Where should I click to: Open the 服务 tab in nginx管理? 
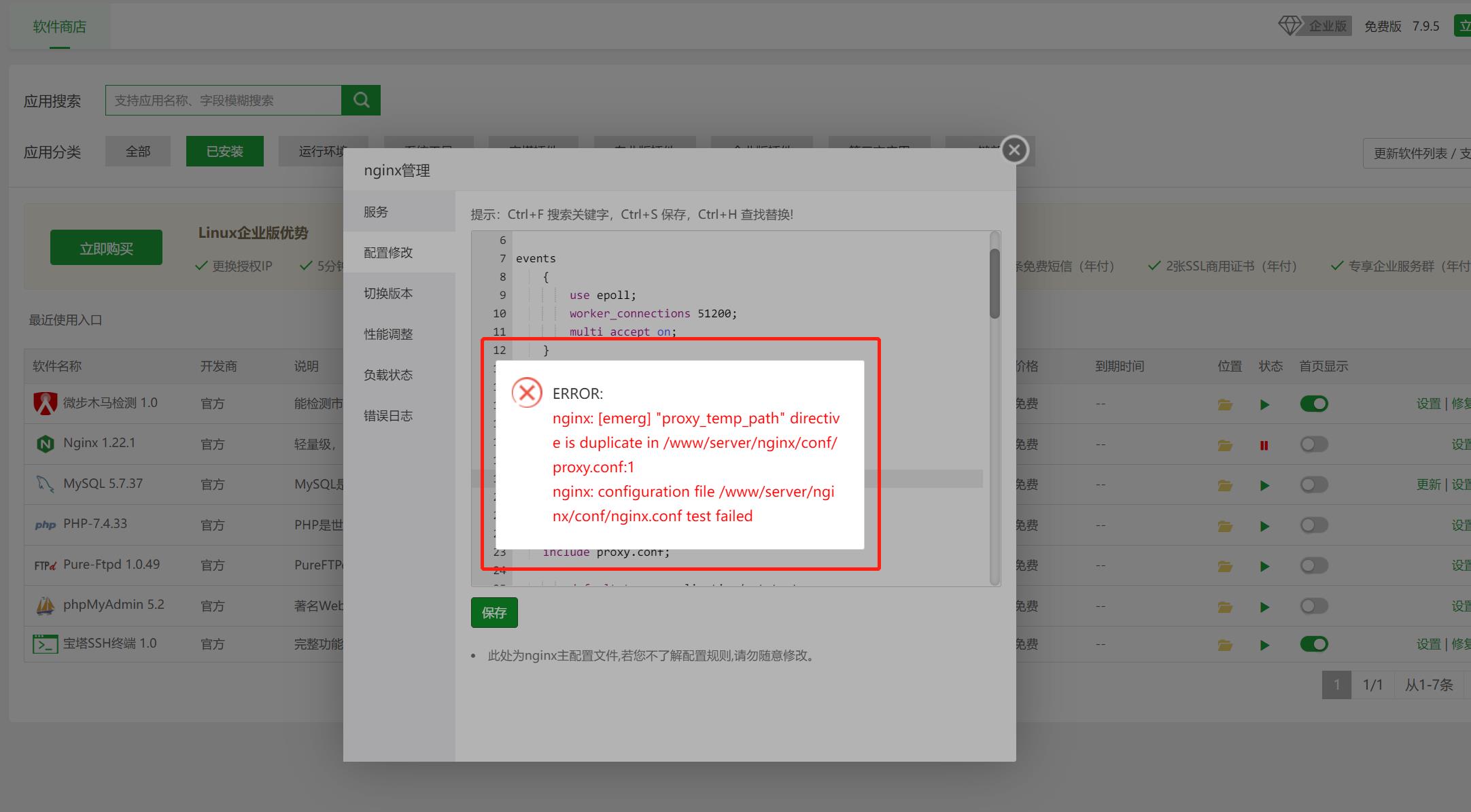click(399, 212)
